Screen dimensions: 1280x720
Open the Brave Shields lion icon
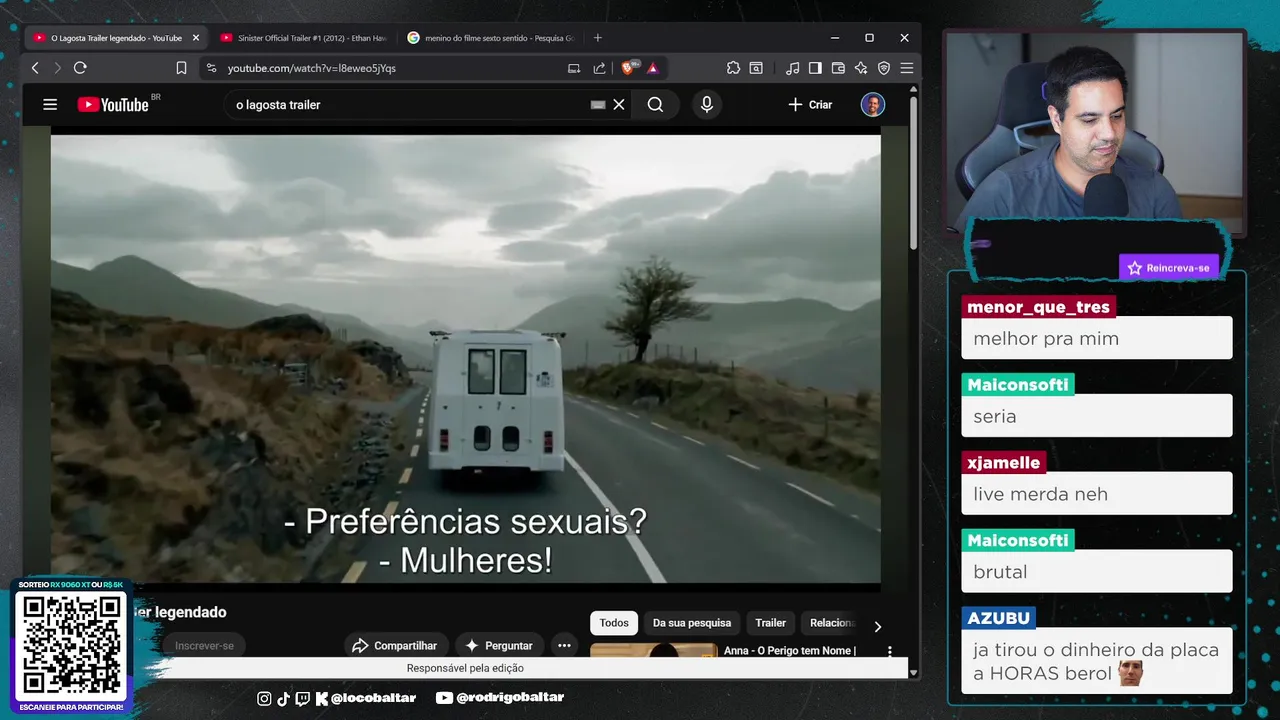point(629,68)
